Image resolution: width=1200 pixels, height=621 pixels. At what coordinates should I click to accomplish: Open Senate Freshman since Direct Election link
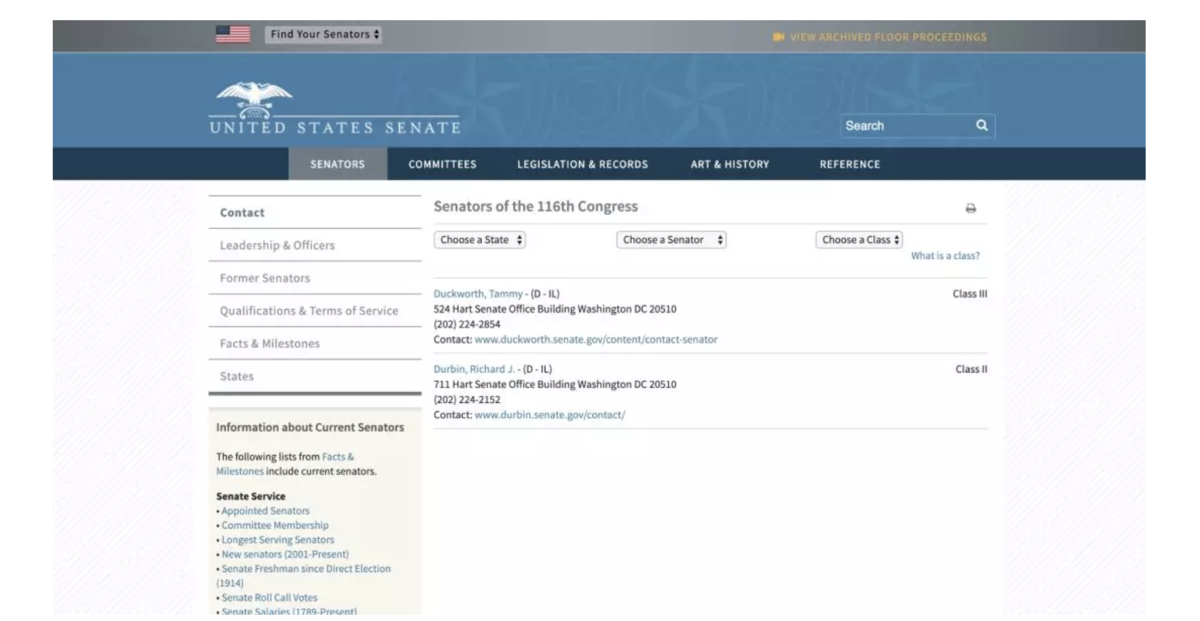pos(304,575)
